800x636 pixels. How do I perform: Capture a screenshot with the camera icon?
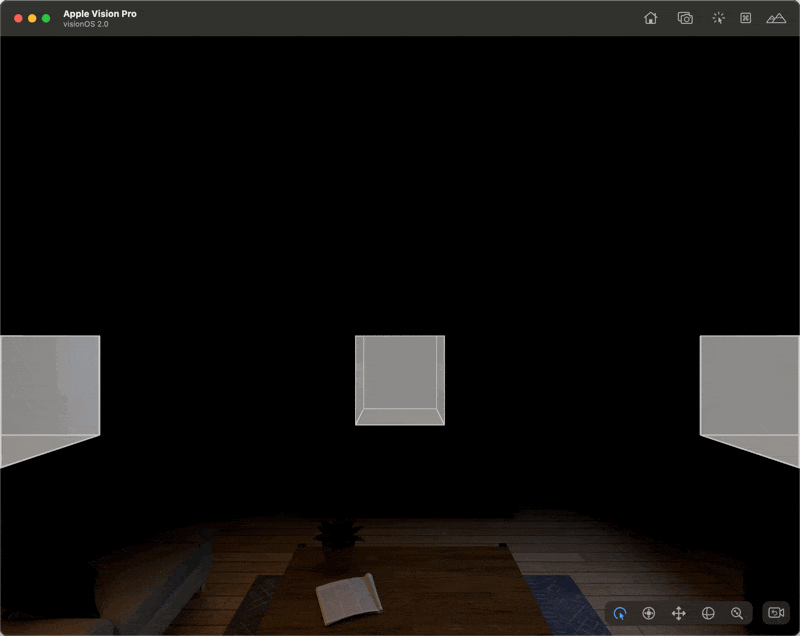[684, 18]
